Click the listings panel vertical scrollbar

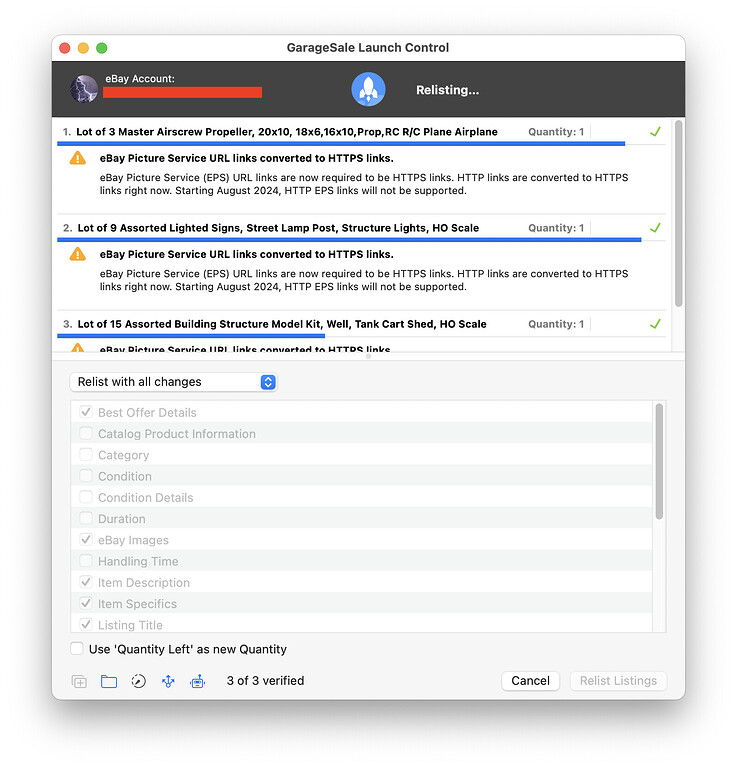point(678,213)
